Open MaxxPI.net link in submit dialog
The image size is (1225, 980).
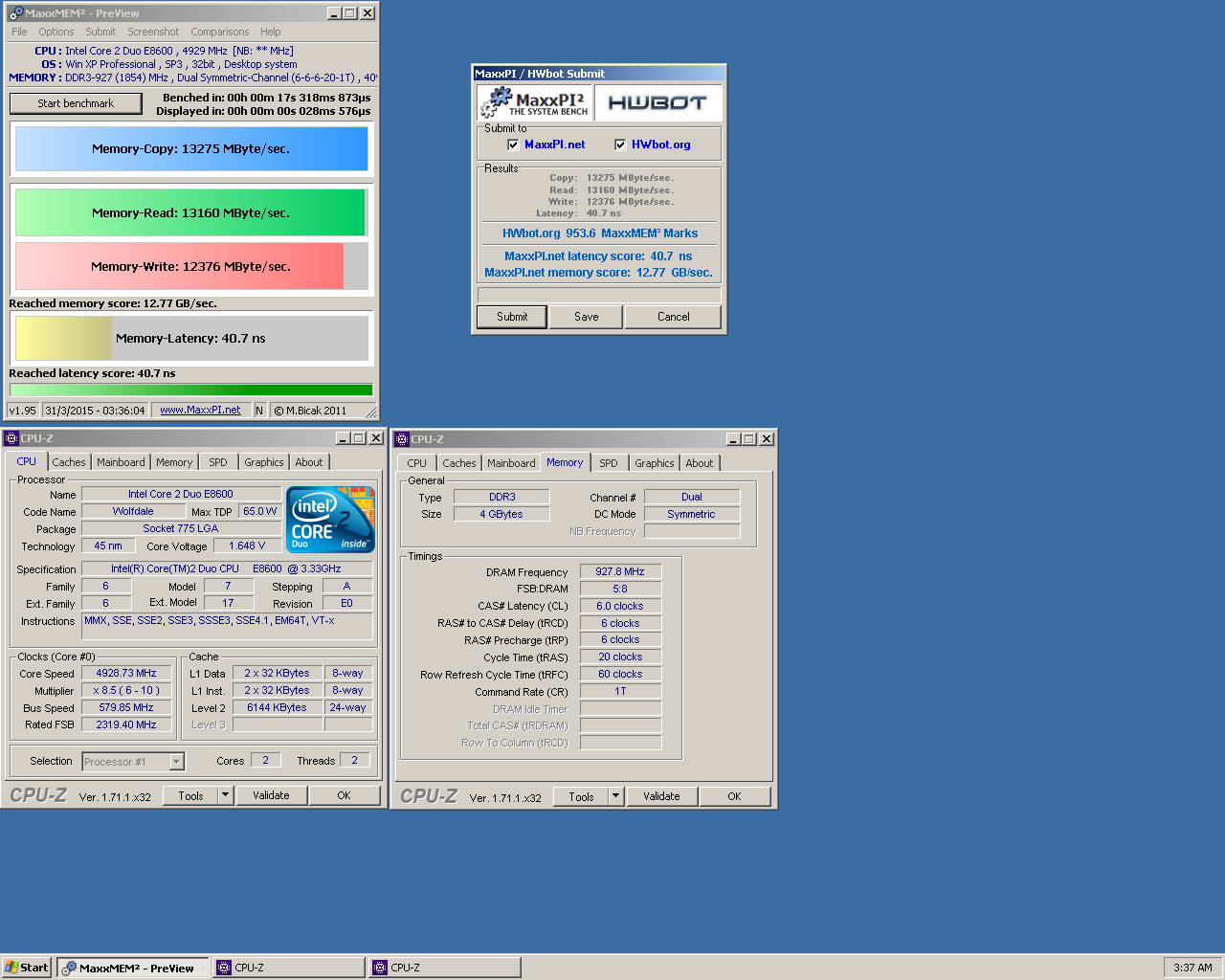pyautogui.click(x=555, y=145)
